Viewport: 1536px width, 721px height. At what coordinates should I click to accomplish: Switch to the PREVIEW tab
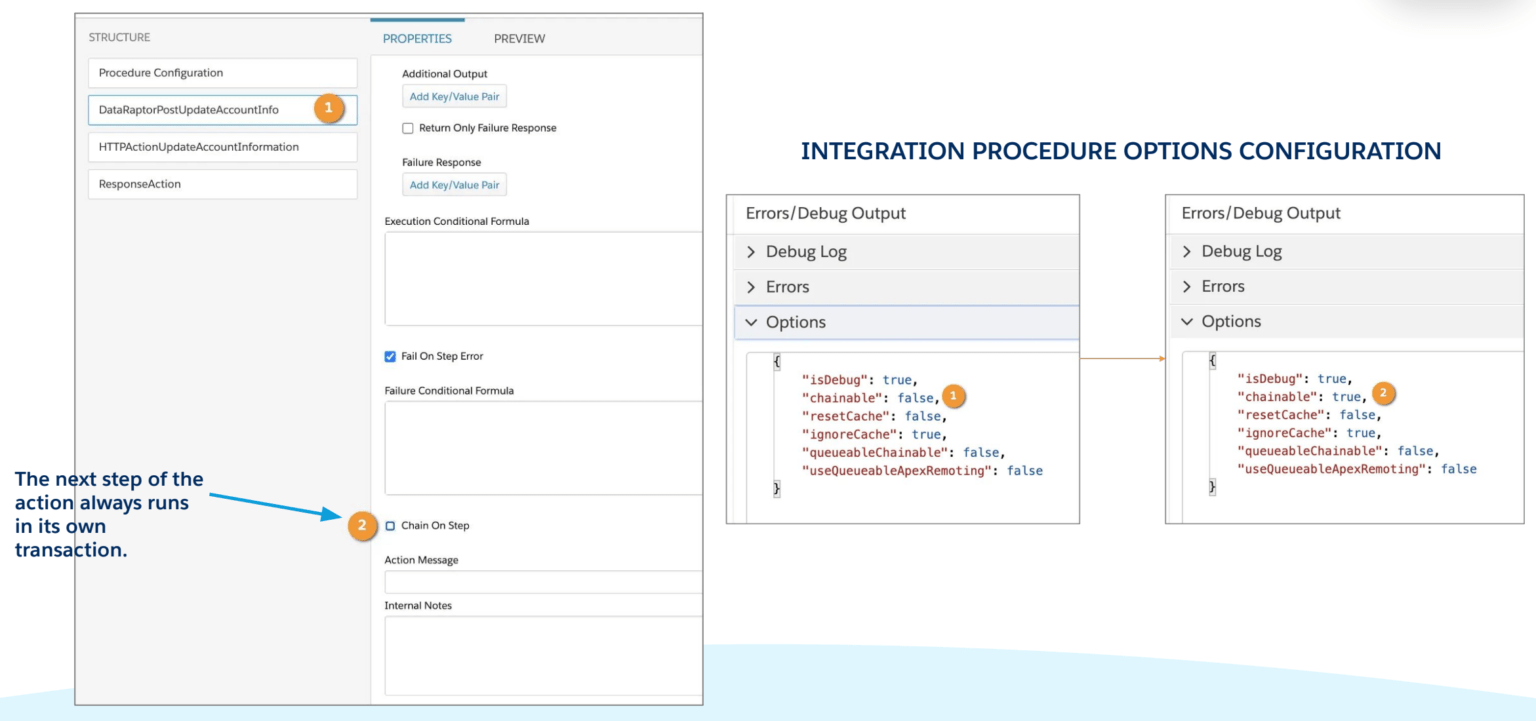coord(519,38)
